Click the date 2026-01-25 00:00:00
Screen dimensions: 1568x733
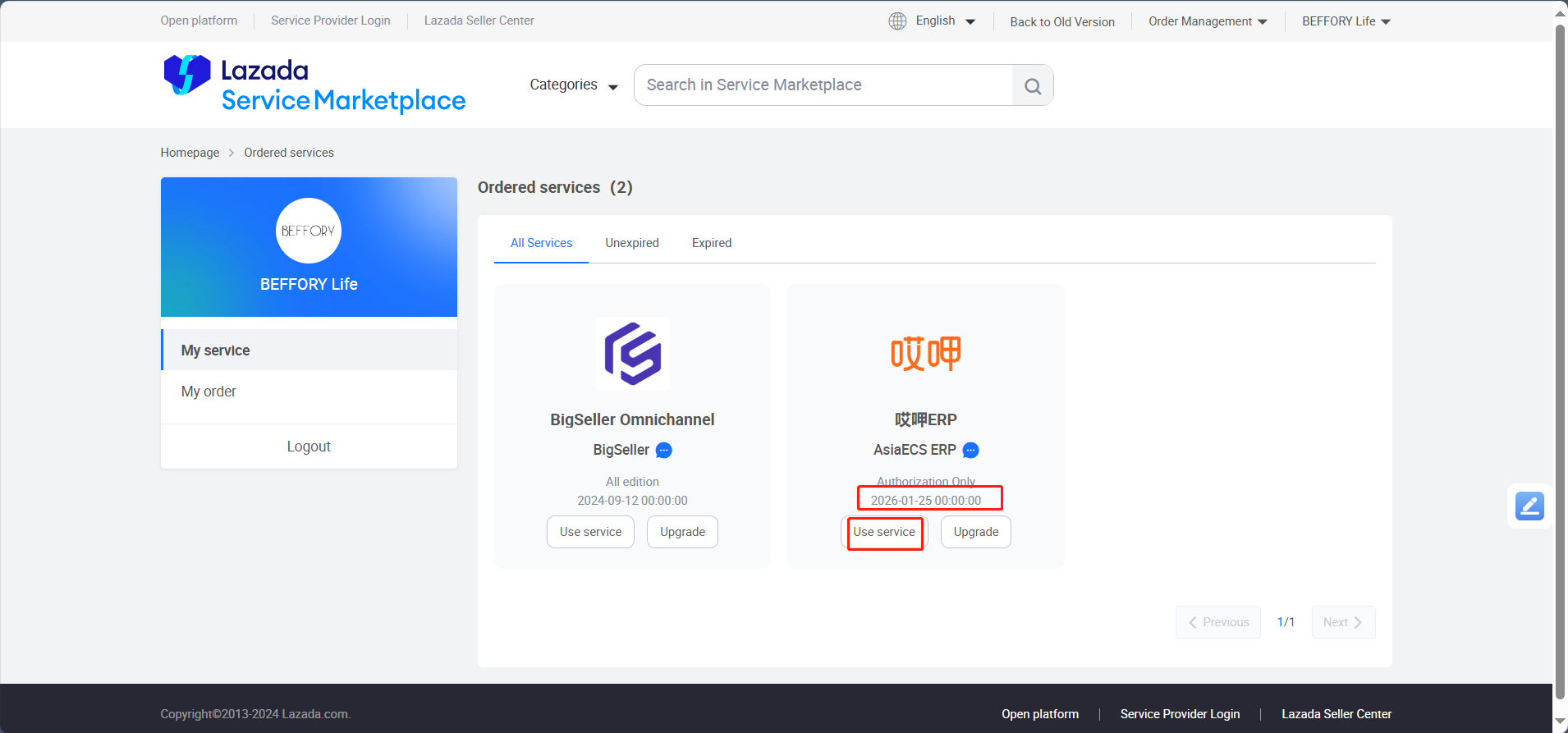925,501
